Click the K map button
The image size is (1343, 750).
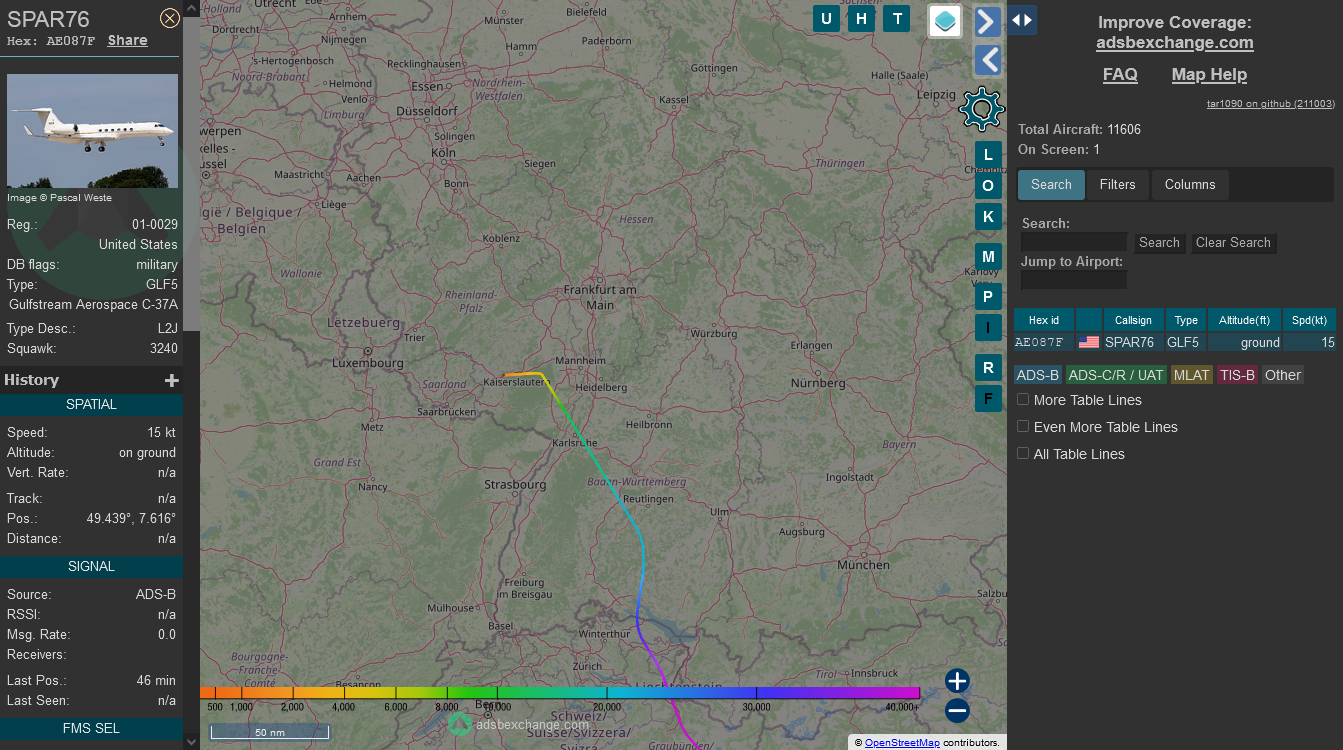(x=988, y=216)
